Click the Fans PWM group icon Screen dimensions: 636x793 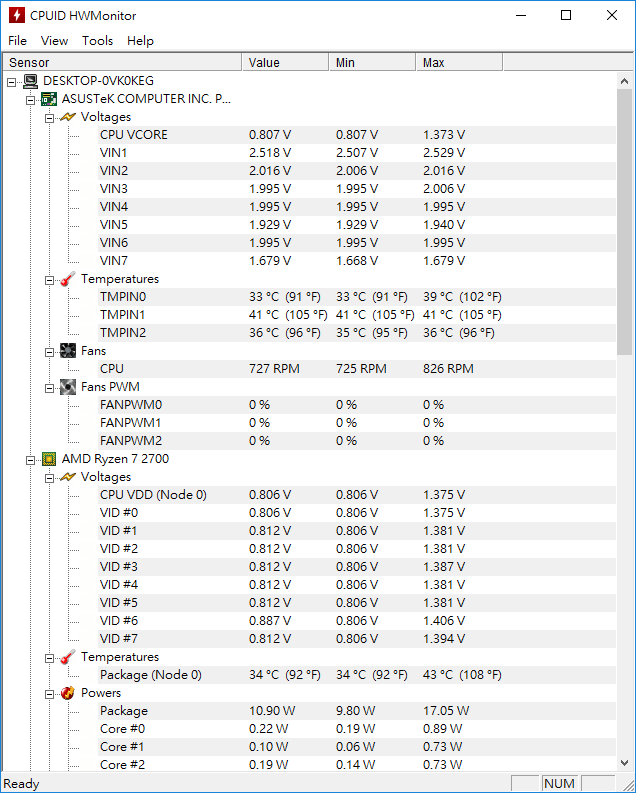(68, 387)
